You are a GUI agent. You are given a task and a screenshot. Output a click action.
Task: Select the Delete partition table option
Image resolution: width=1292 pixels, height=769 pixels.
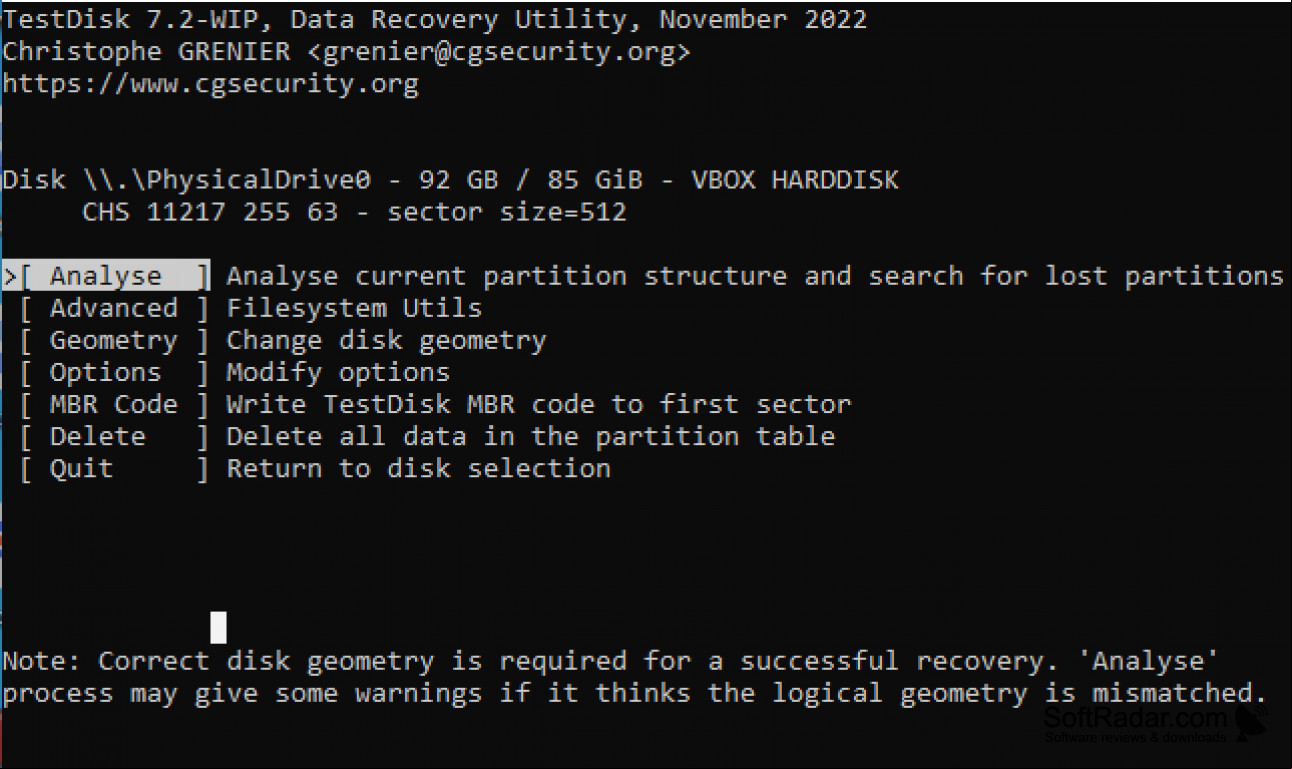coord(114,436)
